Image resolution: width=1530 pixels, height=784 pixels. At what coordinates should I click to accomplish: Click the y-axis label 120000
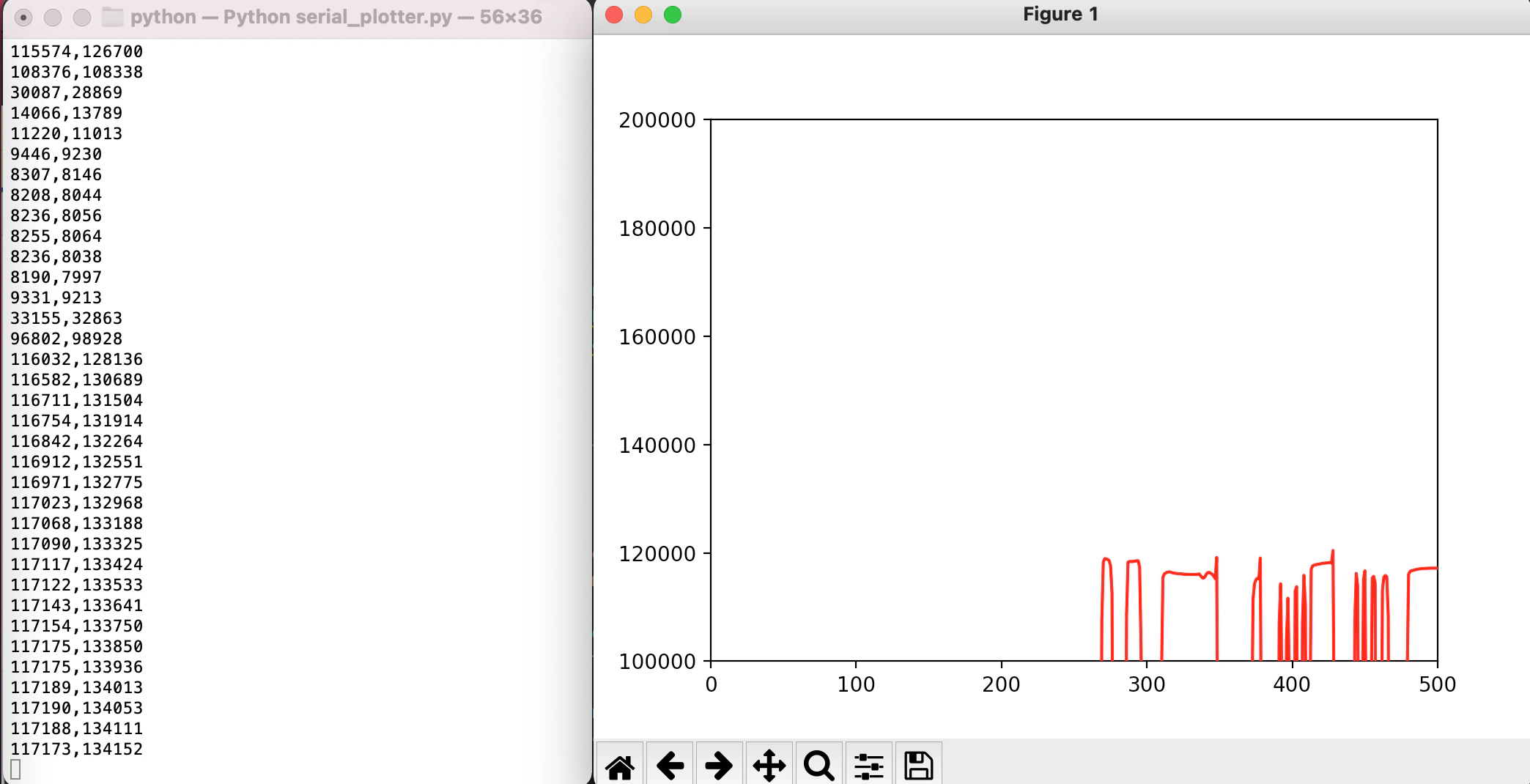point(657,554)
